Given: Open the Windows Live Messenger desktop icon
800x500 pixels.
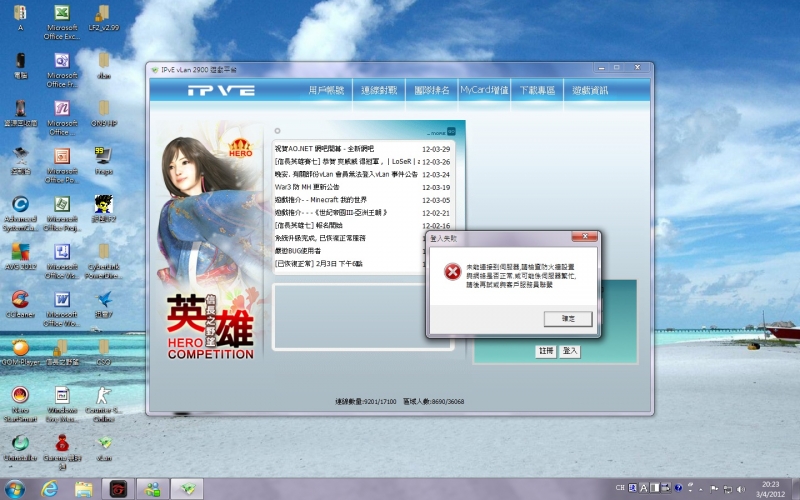Looking at the screenshot, I should click(62, 404).
